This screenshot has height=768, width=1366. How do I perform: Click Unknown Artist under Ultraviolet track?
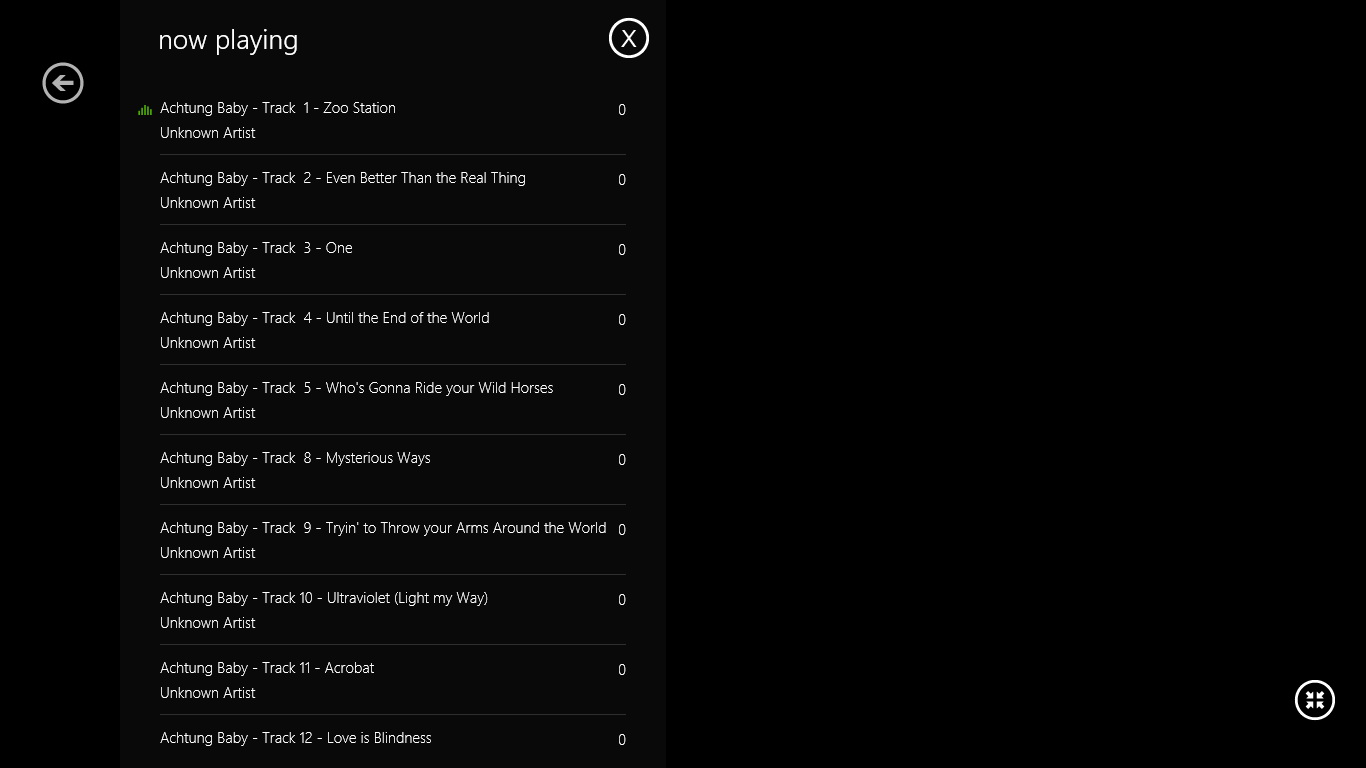208,623
